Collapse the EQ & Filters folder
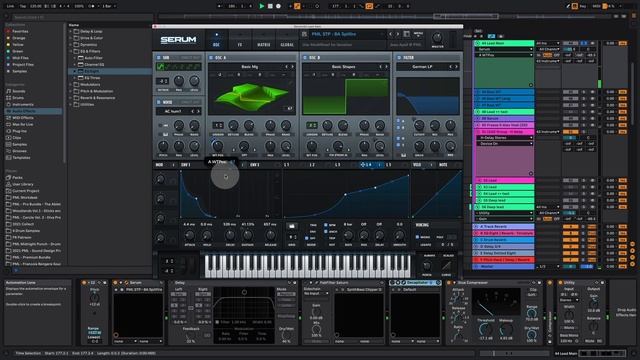This screenshot has width=640, height=360. 71,51
